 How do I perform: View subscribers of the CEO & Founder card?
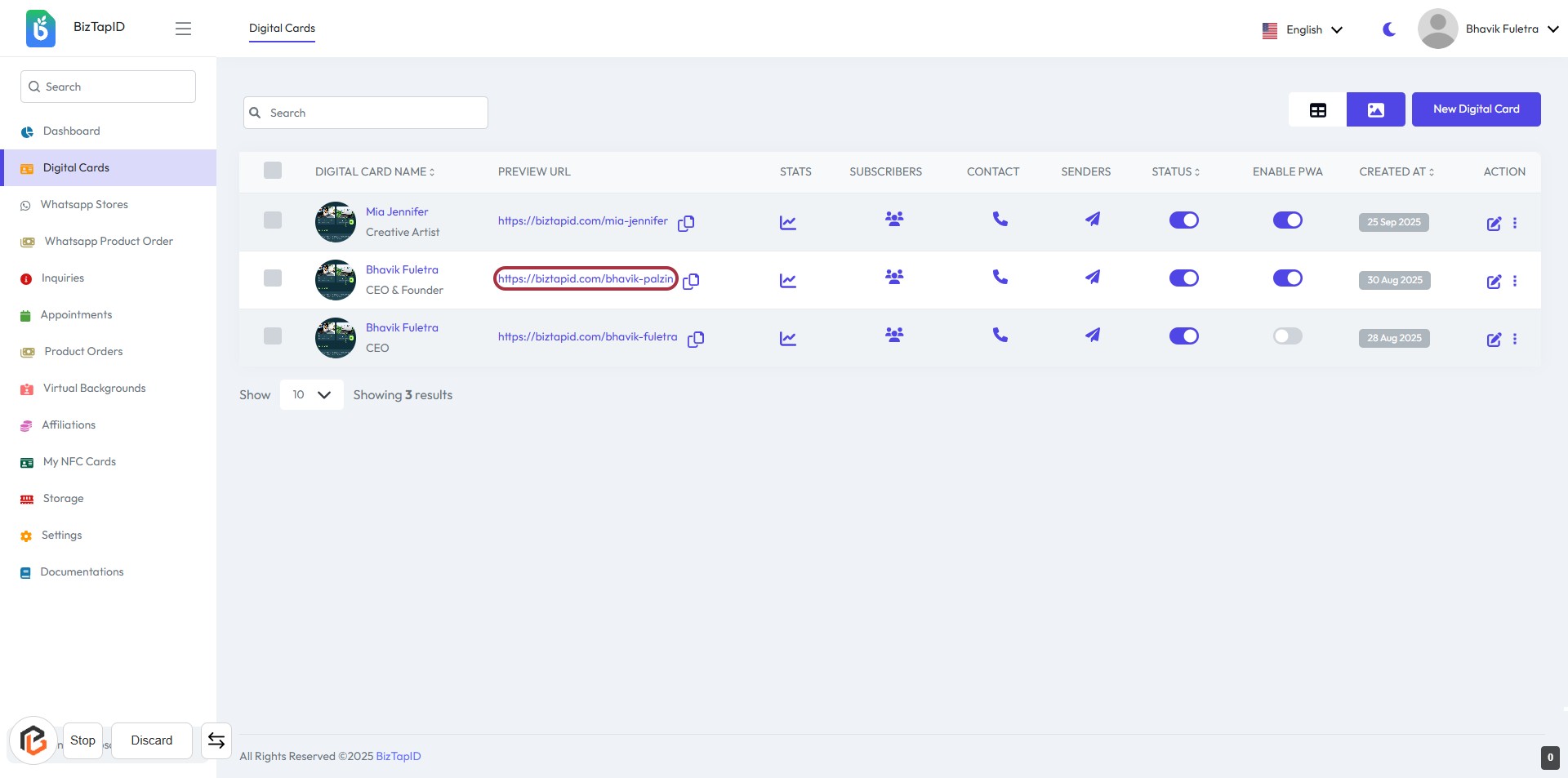pyautogui.click(x=894, y=277)
